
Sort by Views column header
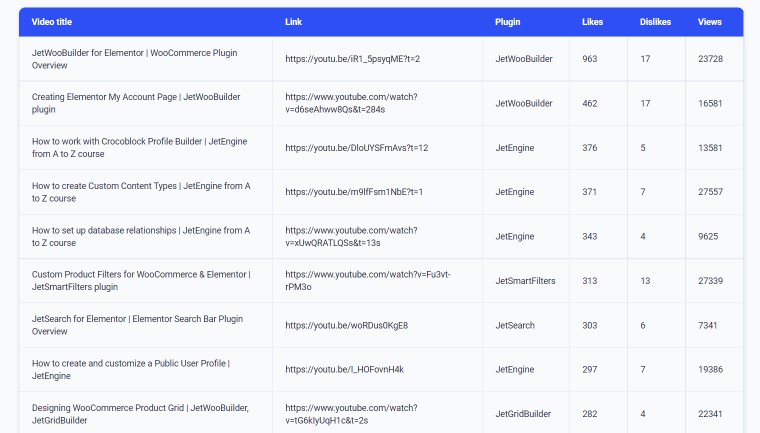(x=710, y=22)
